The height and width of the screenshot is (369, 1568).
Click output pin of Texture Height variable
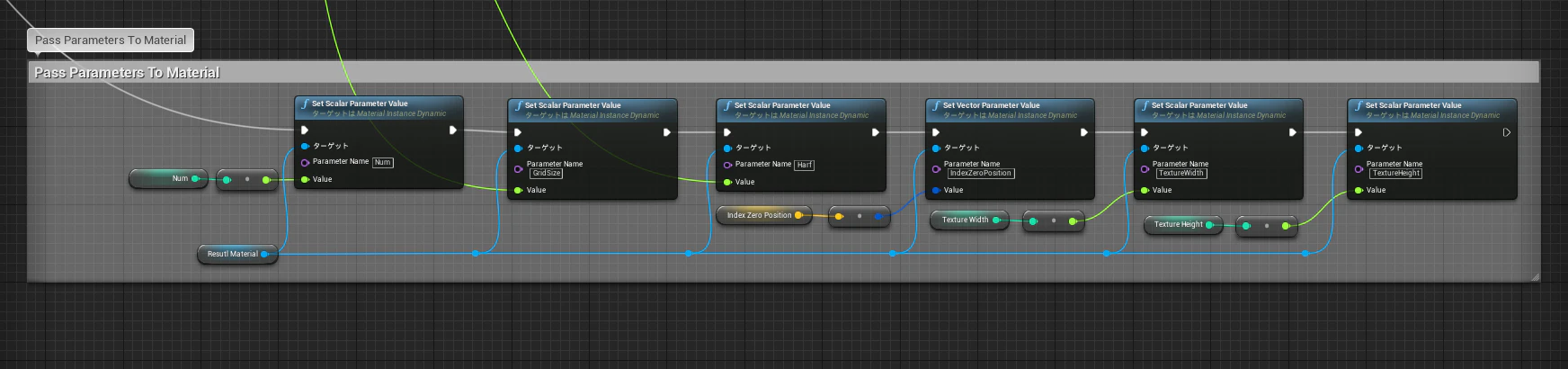(1209, 224)
